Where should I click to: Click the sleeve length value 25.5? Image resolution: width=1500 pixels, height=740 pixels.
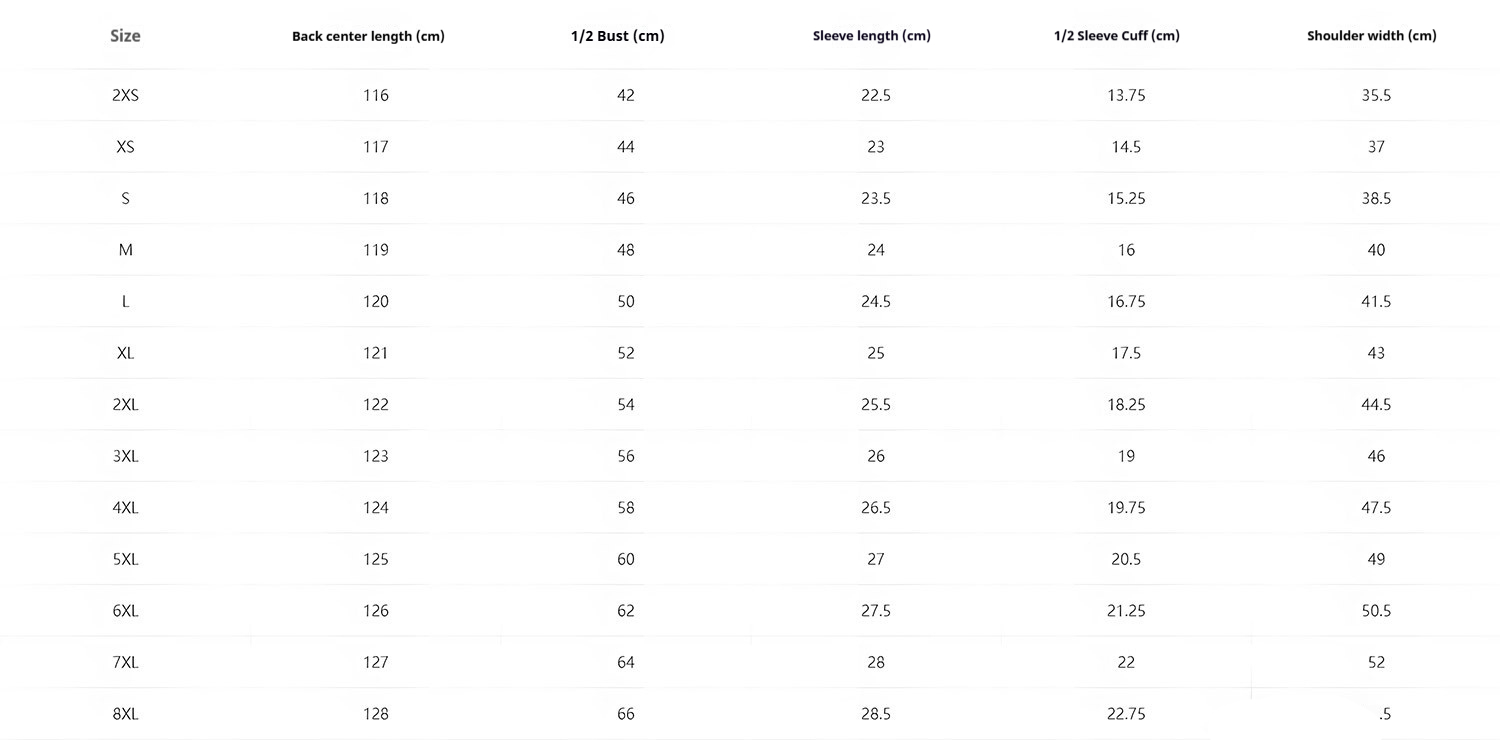[876, 405]
